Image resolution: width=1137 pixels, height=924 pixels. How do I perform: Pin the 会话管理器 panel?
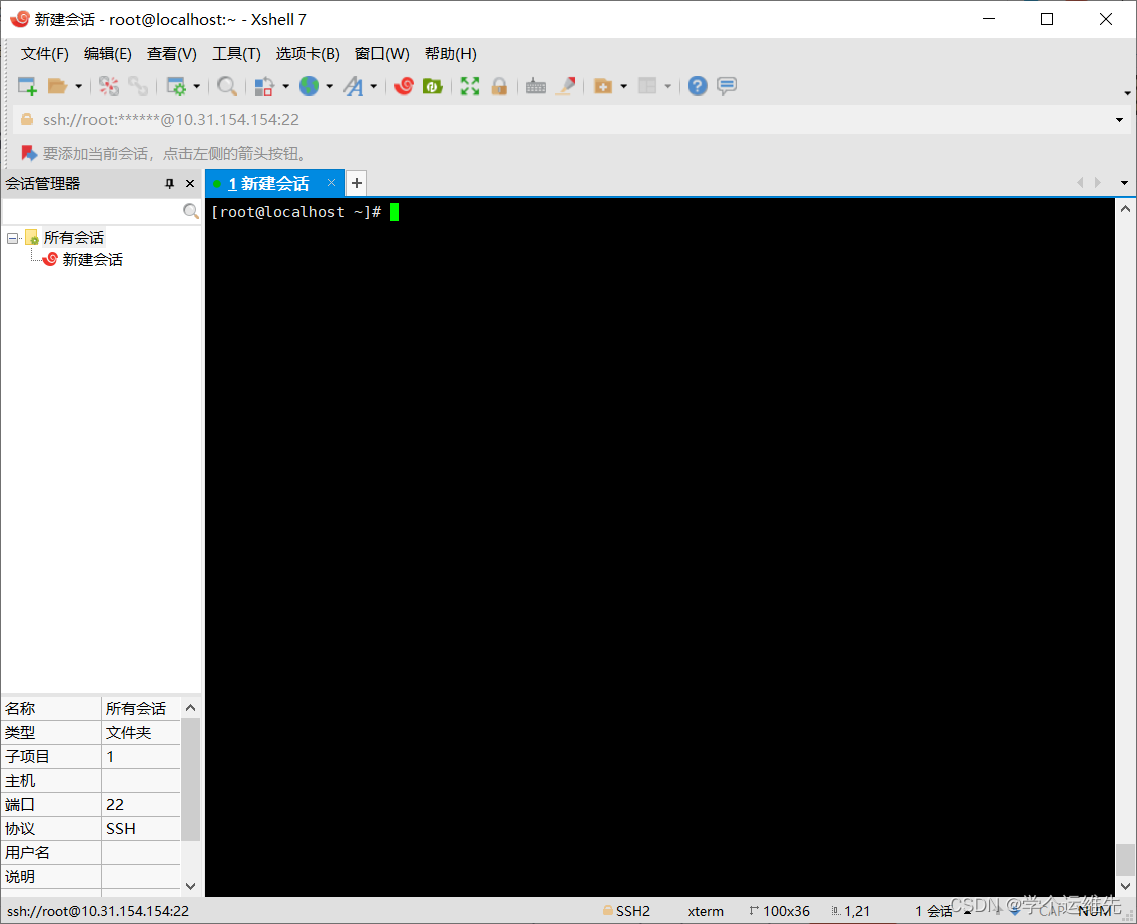[x=170, y=183]
